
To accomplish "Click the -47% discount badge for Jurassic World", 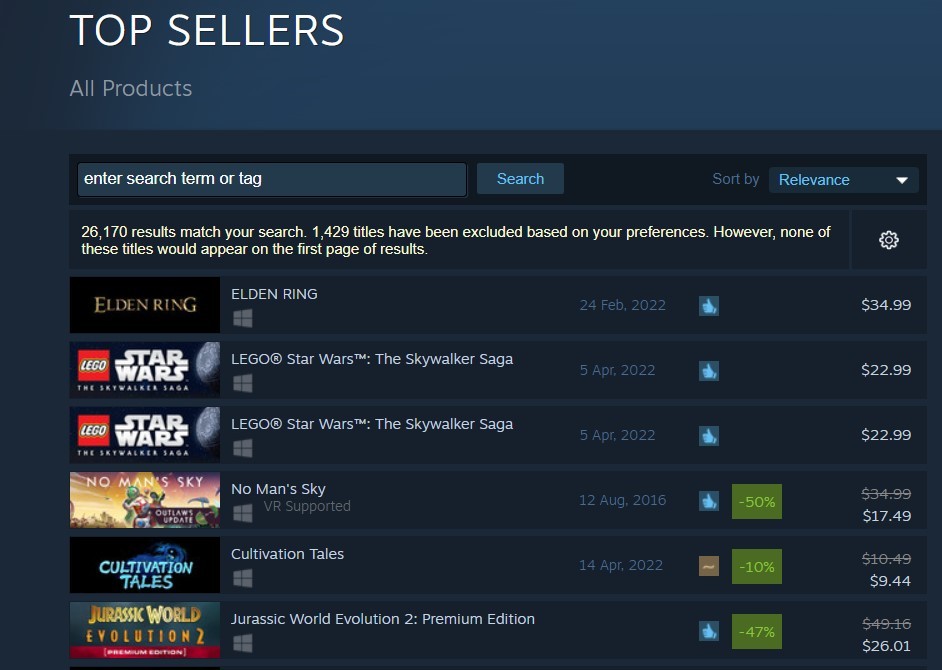I will pyautogui.click(x=757, y=631).
